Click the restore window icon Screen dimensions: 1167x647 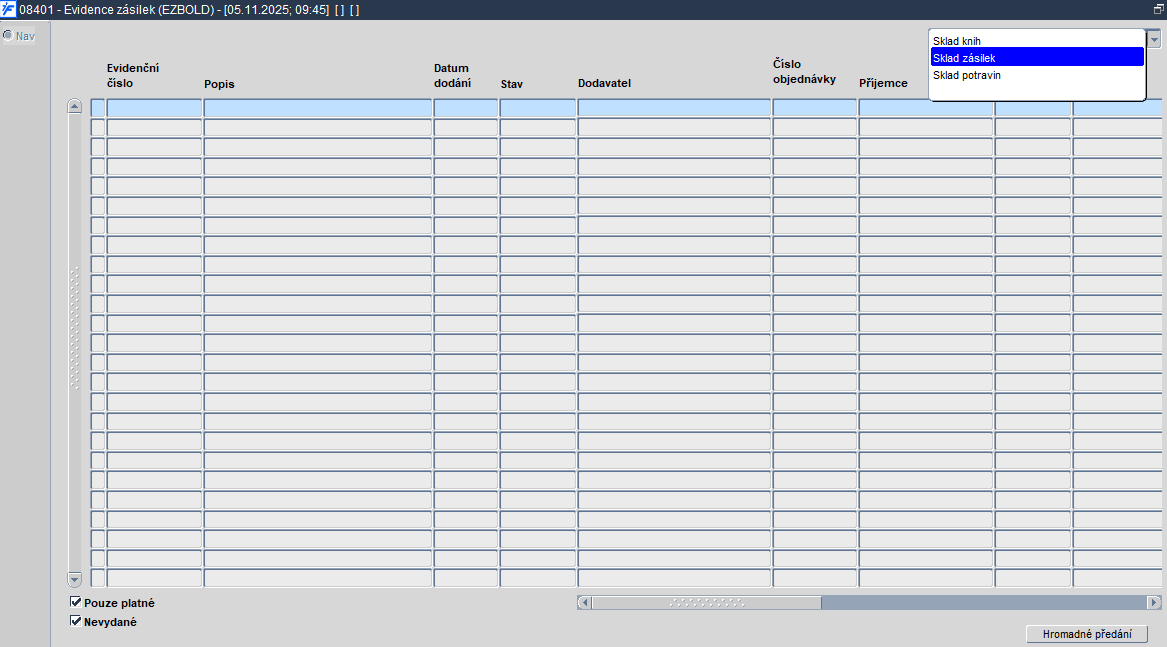pos(1158,9)
